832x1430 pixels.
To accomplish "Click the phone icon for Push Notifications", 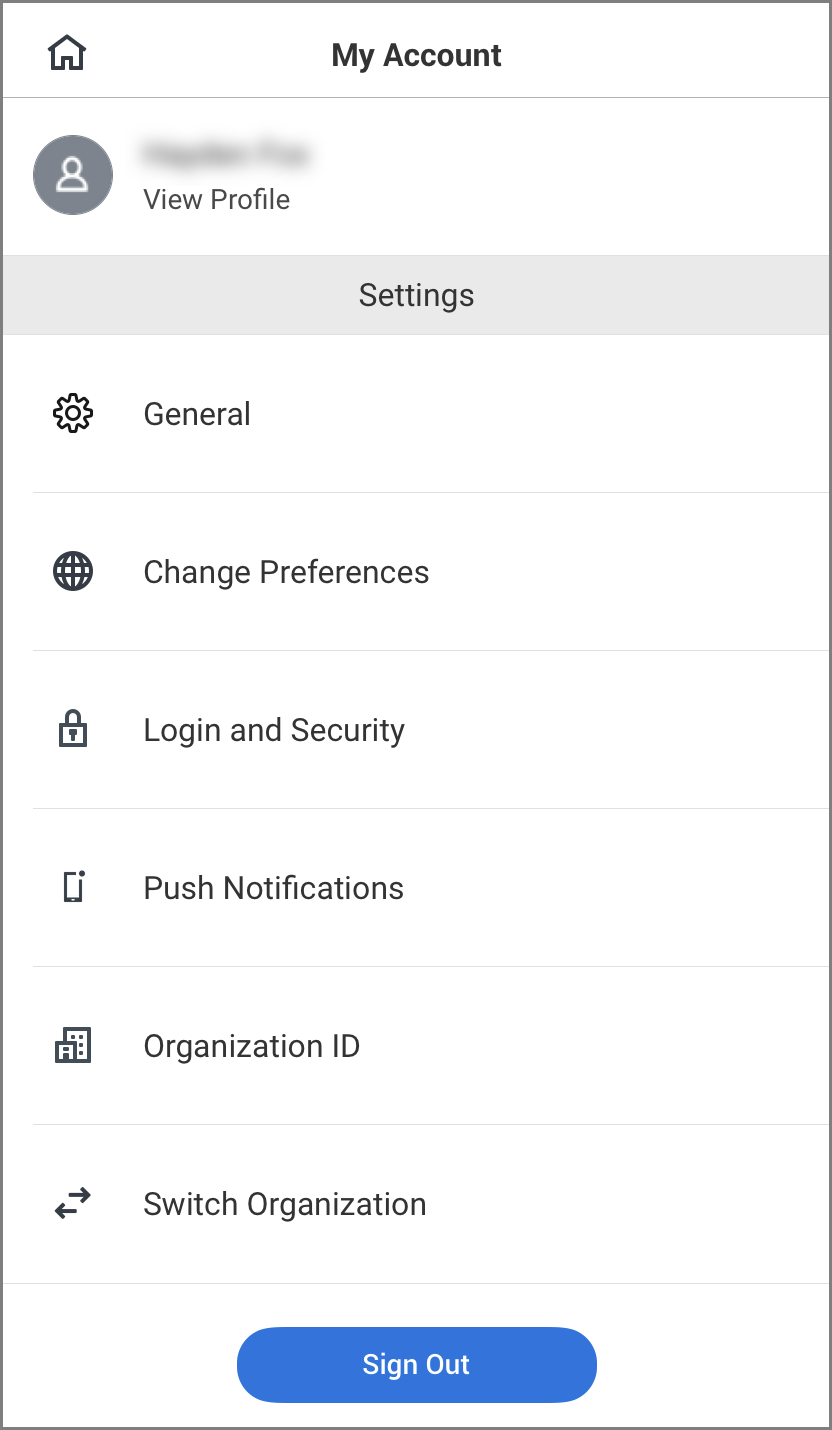I will [73, 888].
